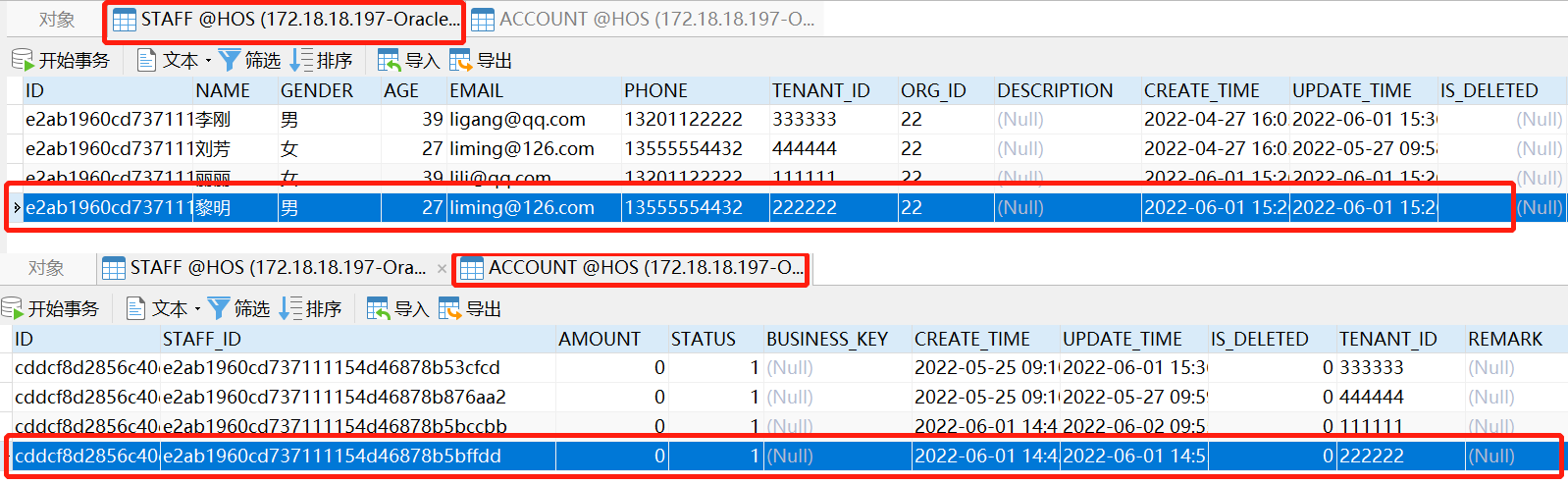Screen dimensions: 1568x484
Task: Click Begin Transaction icon in STAFF table toolbar
Action: [x=23, y=61]
